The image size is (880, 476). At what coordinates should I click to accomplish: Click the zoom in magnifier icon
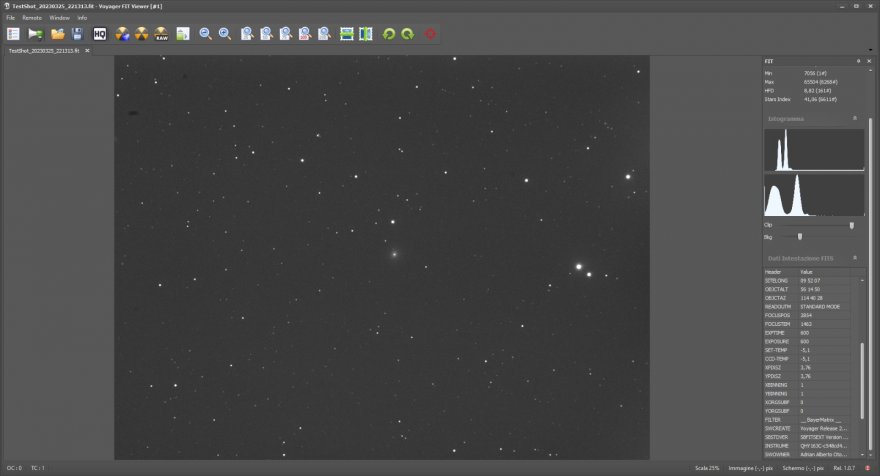point(225,34)
